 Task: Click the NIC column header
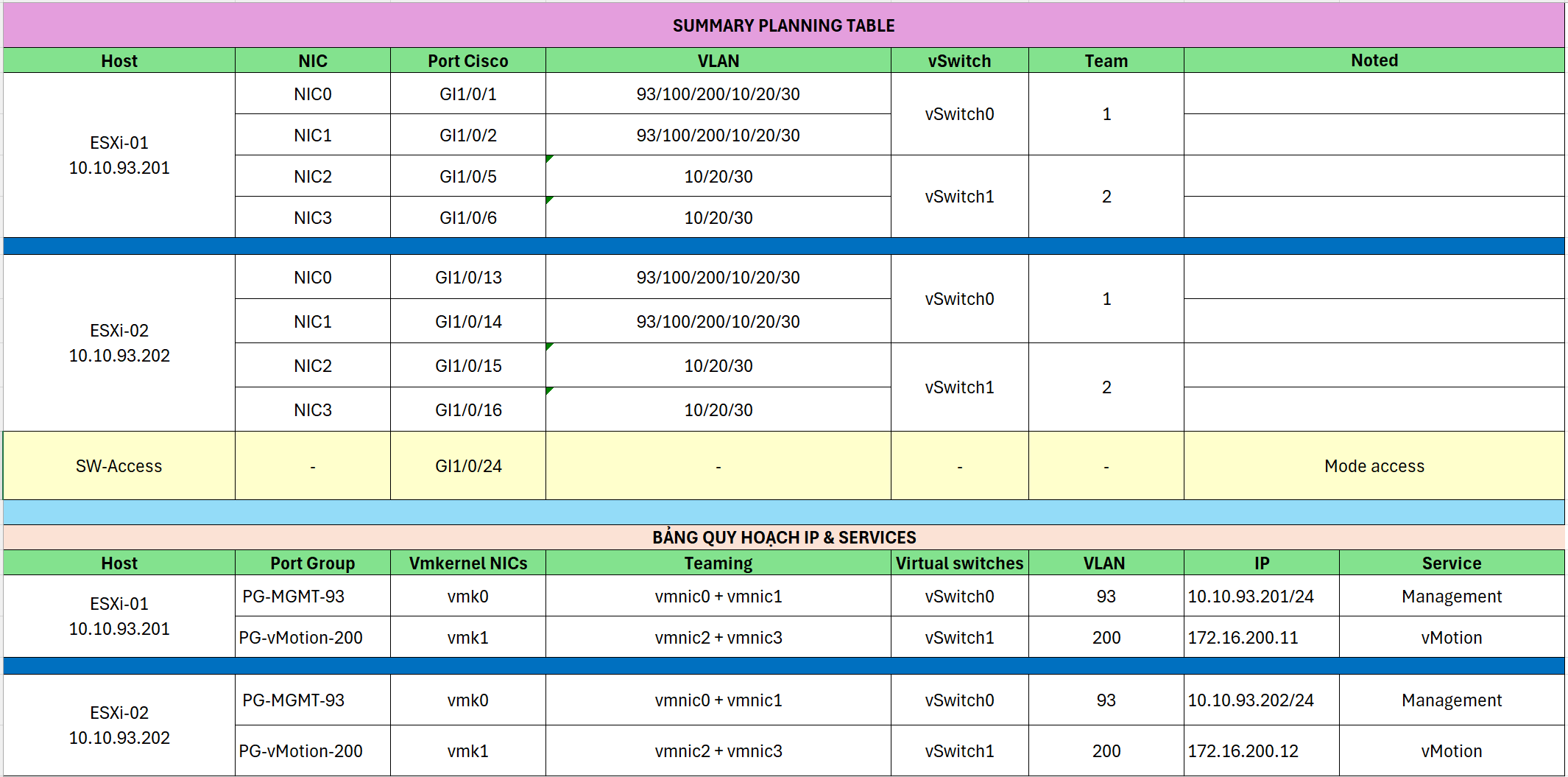click(312, 60)
